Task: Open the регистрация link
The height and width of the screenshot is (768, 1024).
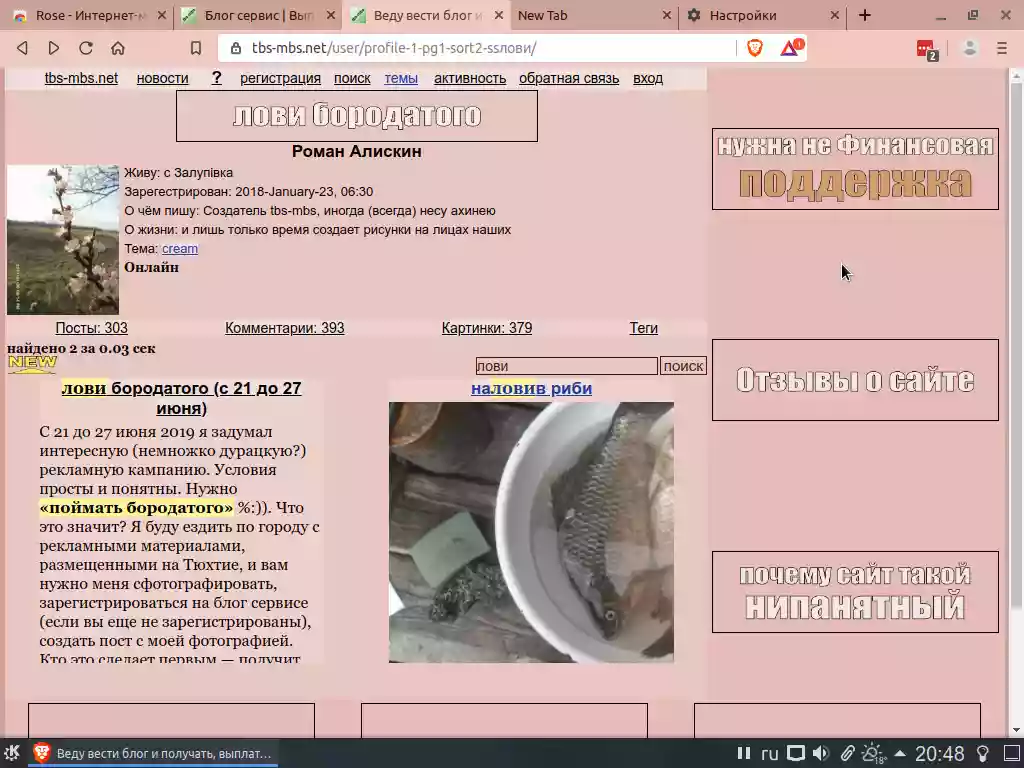Action: coord(280,78)
